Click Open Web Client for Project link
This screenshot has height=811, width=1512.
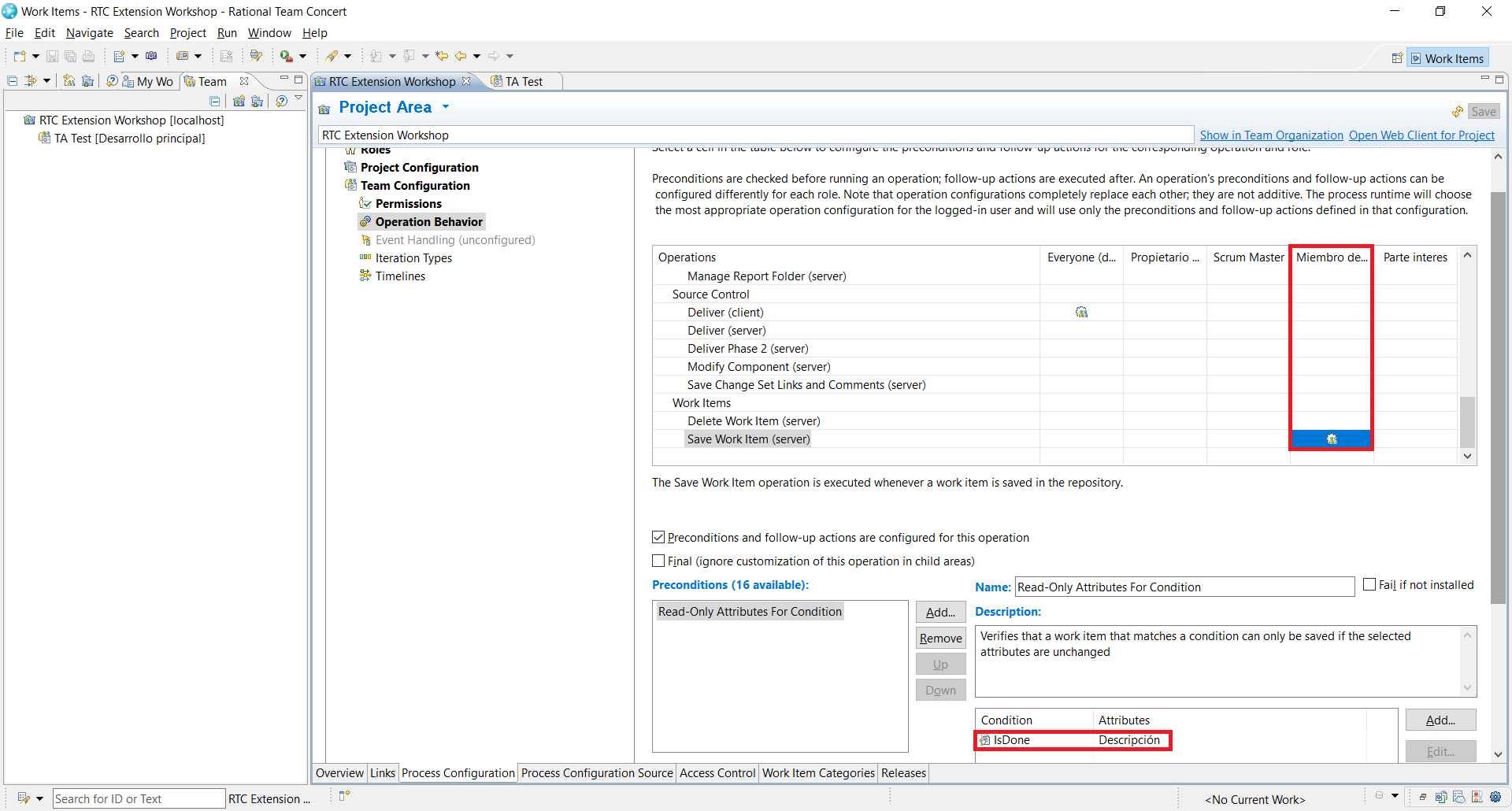tap(1421, 135)
